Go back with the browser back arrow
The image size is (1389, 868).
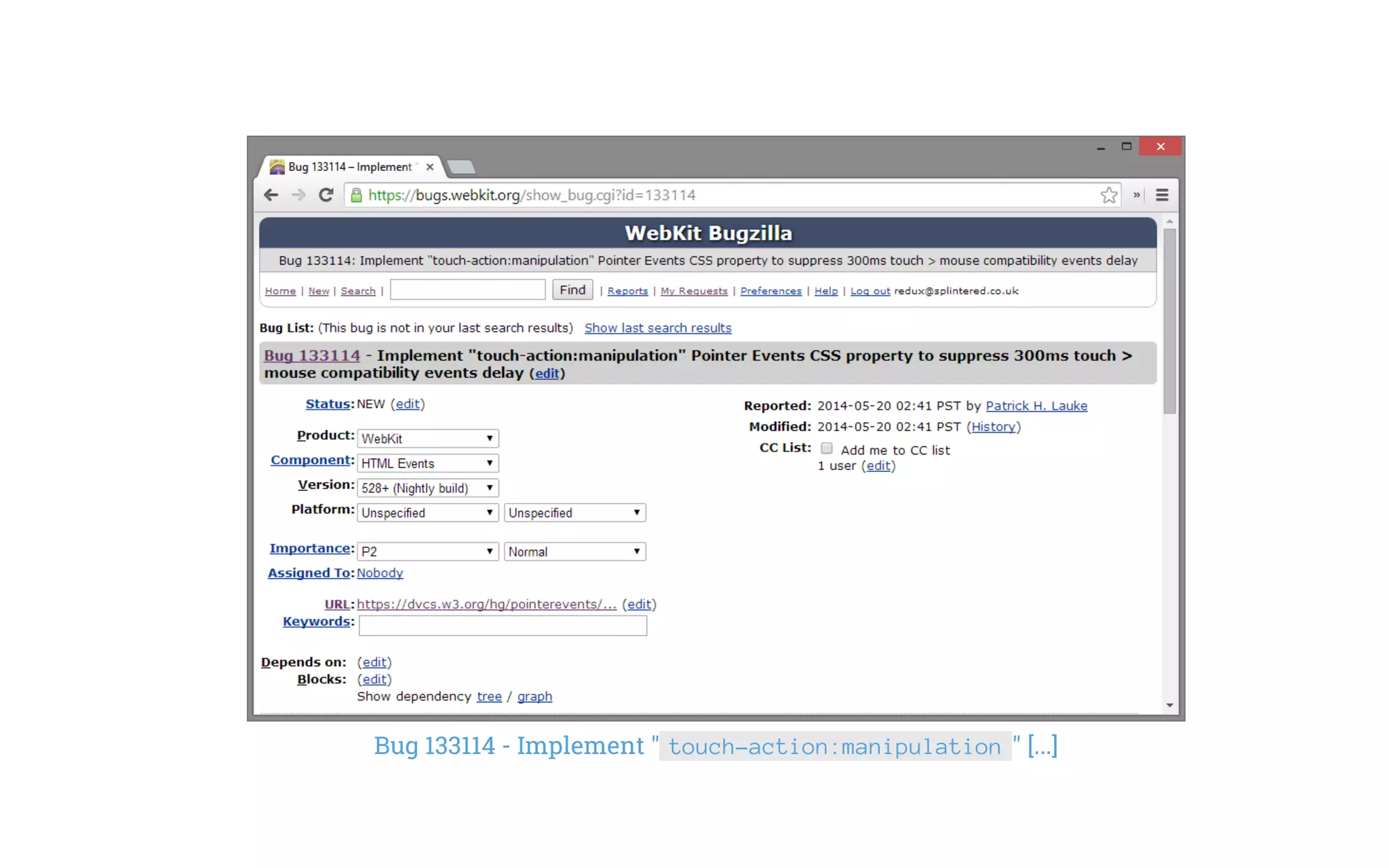[271, 195]
